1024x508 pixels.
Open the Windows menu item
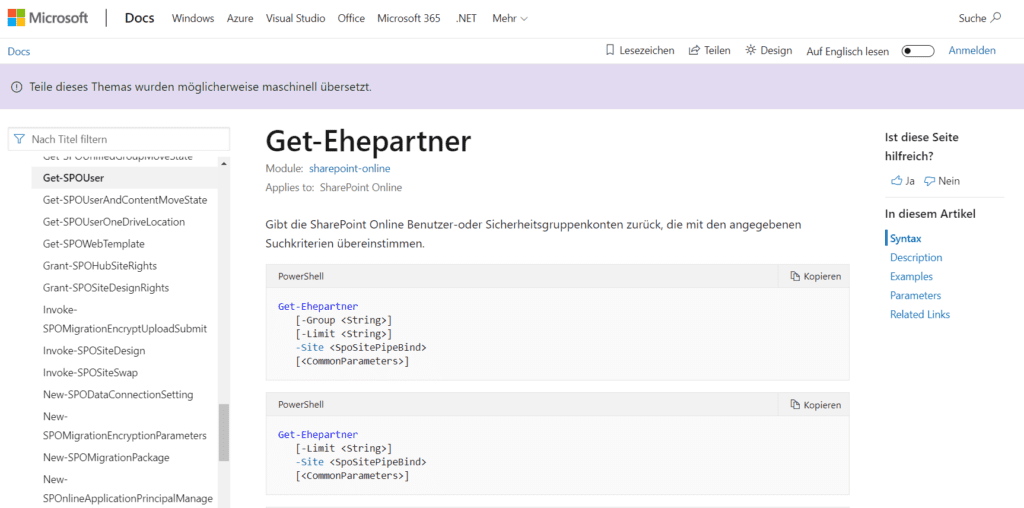point(193,18)
